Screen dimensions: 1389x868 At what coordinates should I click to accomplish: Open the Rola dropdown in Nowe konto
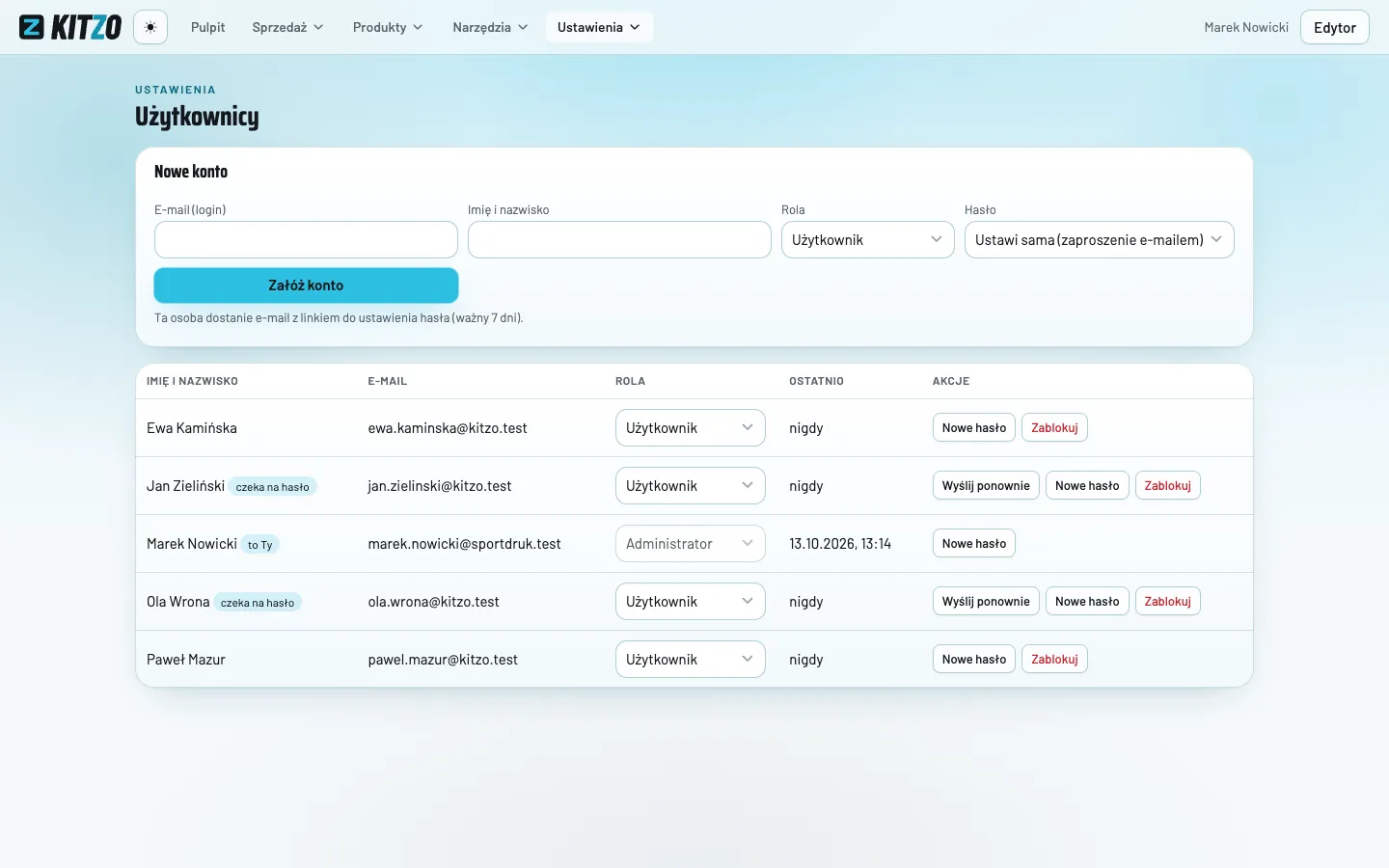867,240
